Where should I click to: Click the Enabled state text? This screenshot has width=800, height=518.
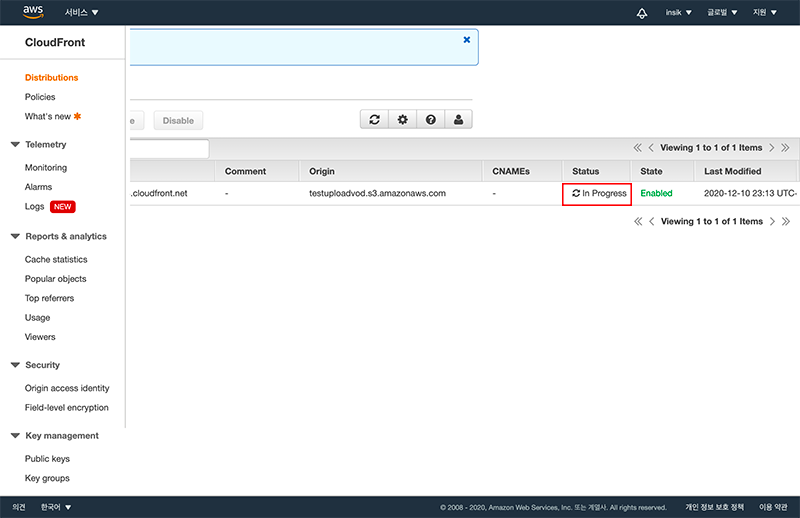coord(656,193)
